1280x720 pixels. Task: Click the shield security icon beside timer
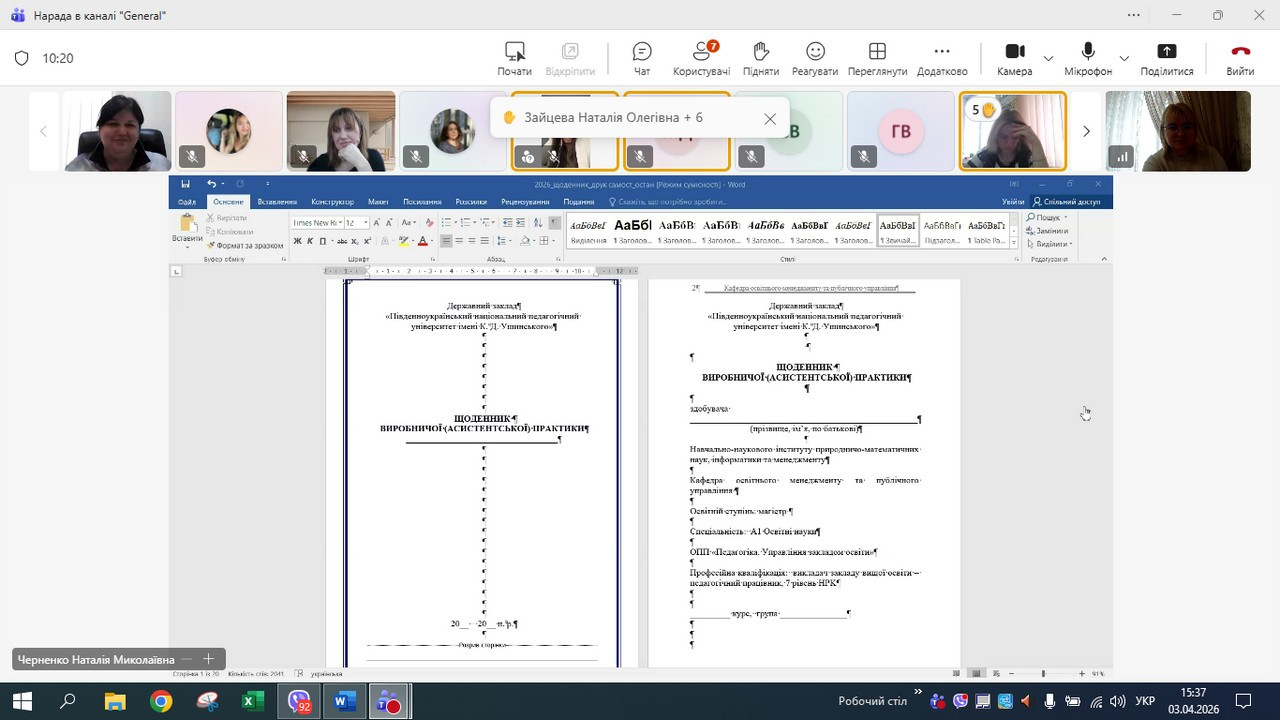pos(21,58)
